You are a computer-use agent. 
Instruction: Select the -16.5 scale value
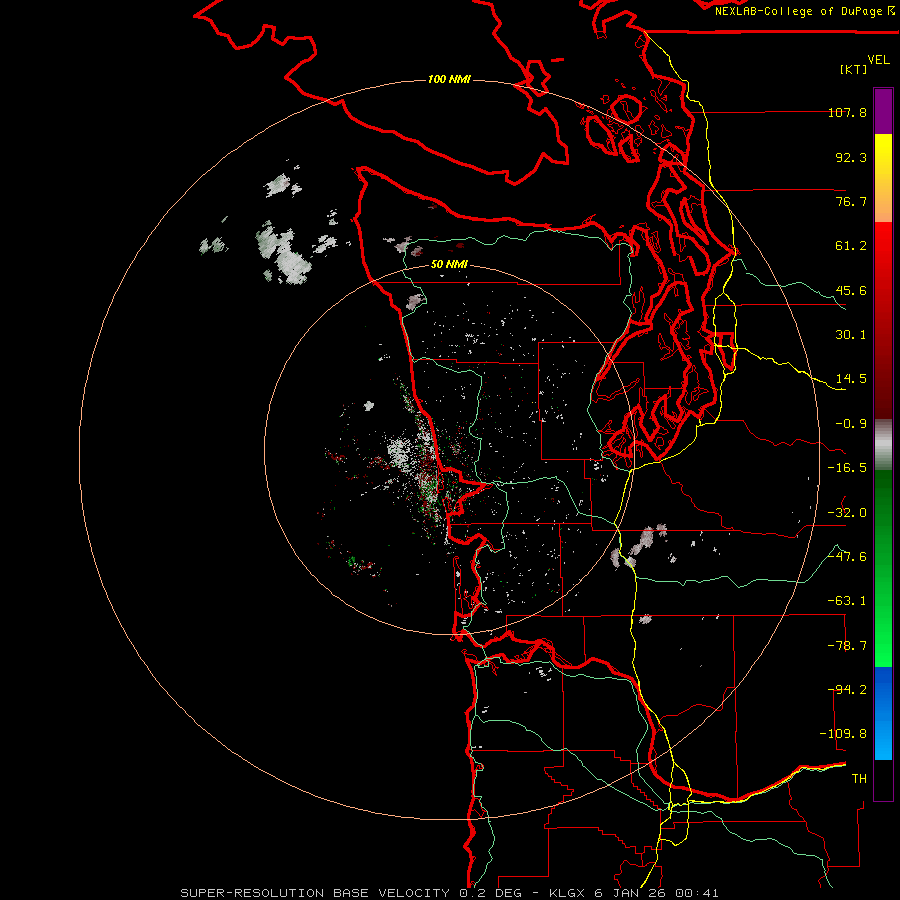(847, 468)
